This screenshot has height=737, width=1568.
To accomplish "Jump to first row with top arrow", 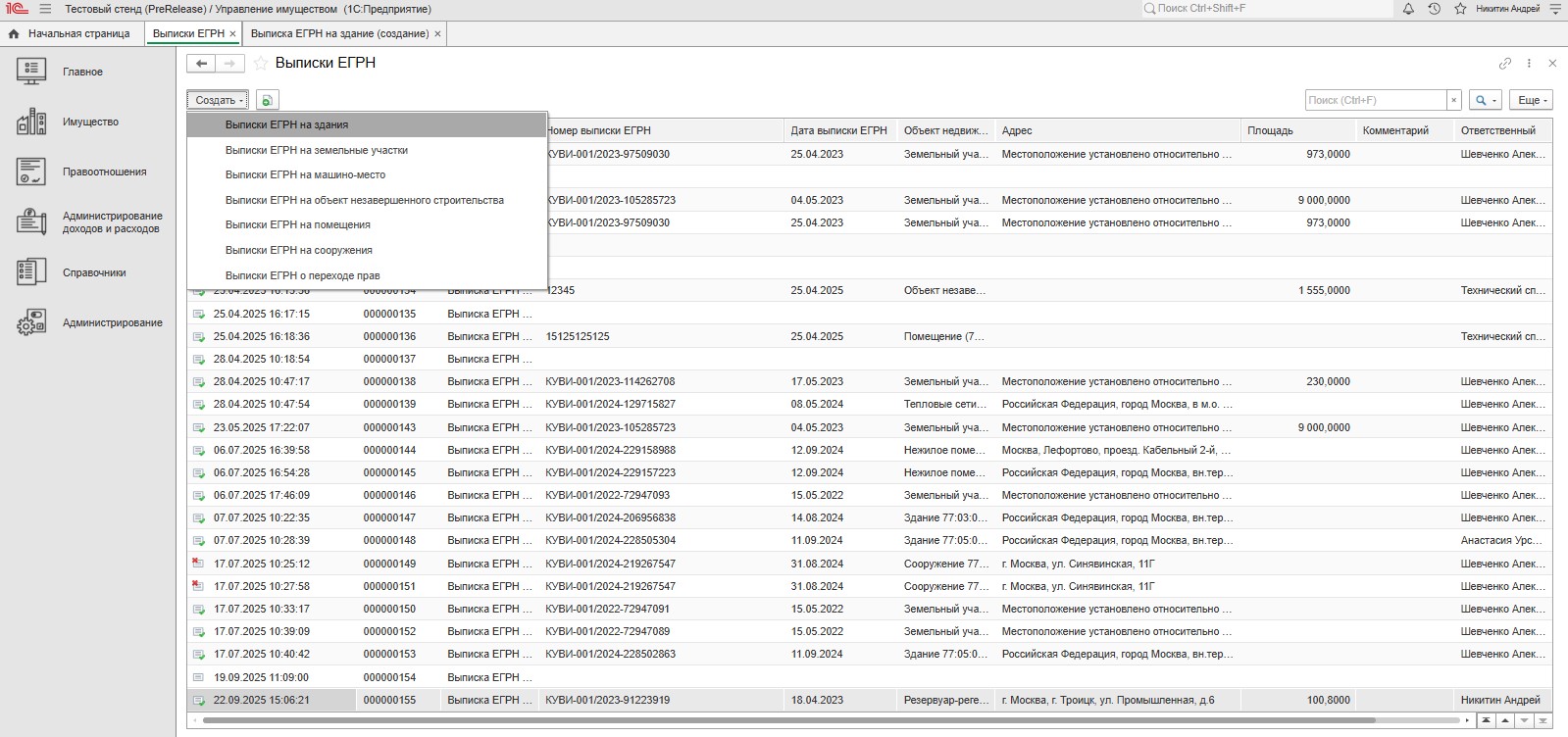I will point(1488,720).
